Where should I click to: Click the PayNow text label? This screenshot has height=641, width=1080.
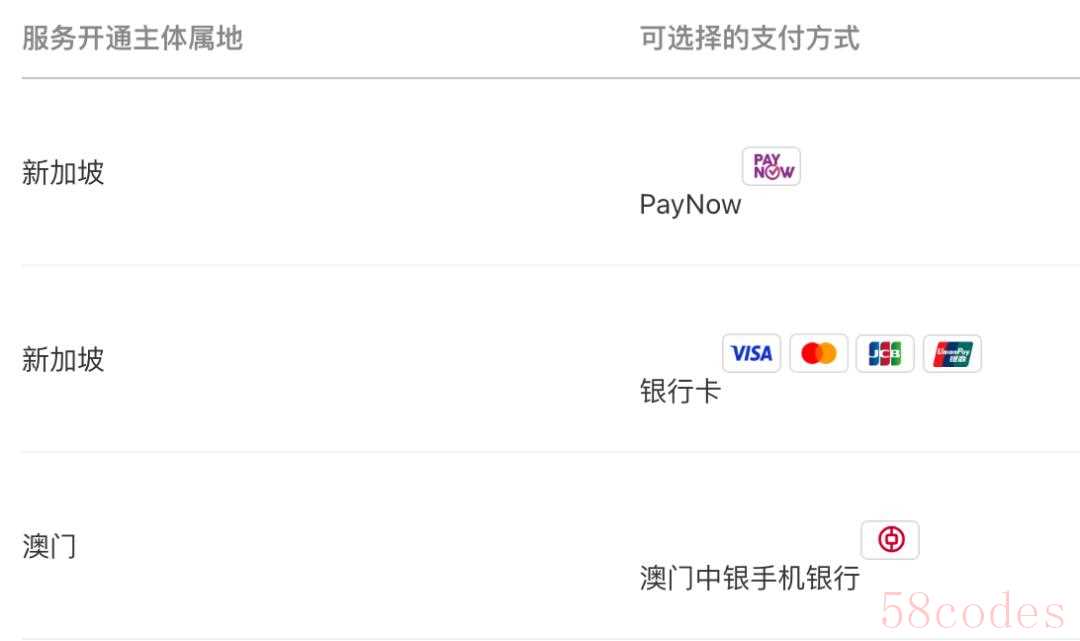690,204
